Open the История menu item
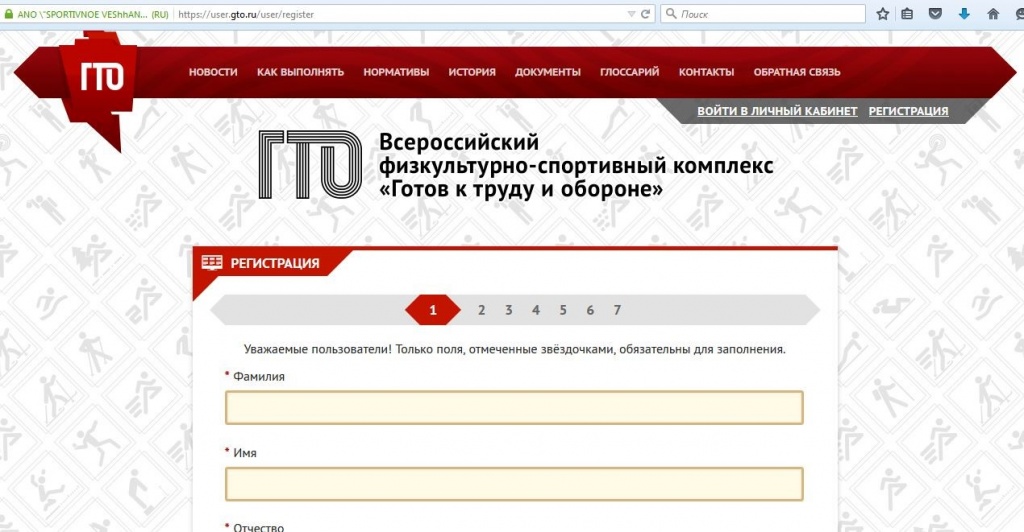Viewport: 1024px width, 532px height. pos(472,72)
